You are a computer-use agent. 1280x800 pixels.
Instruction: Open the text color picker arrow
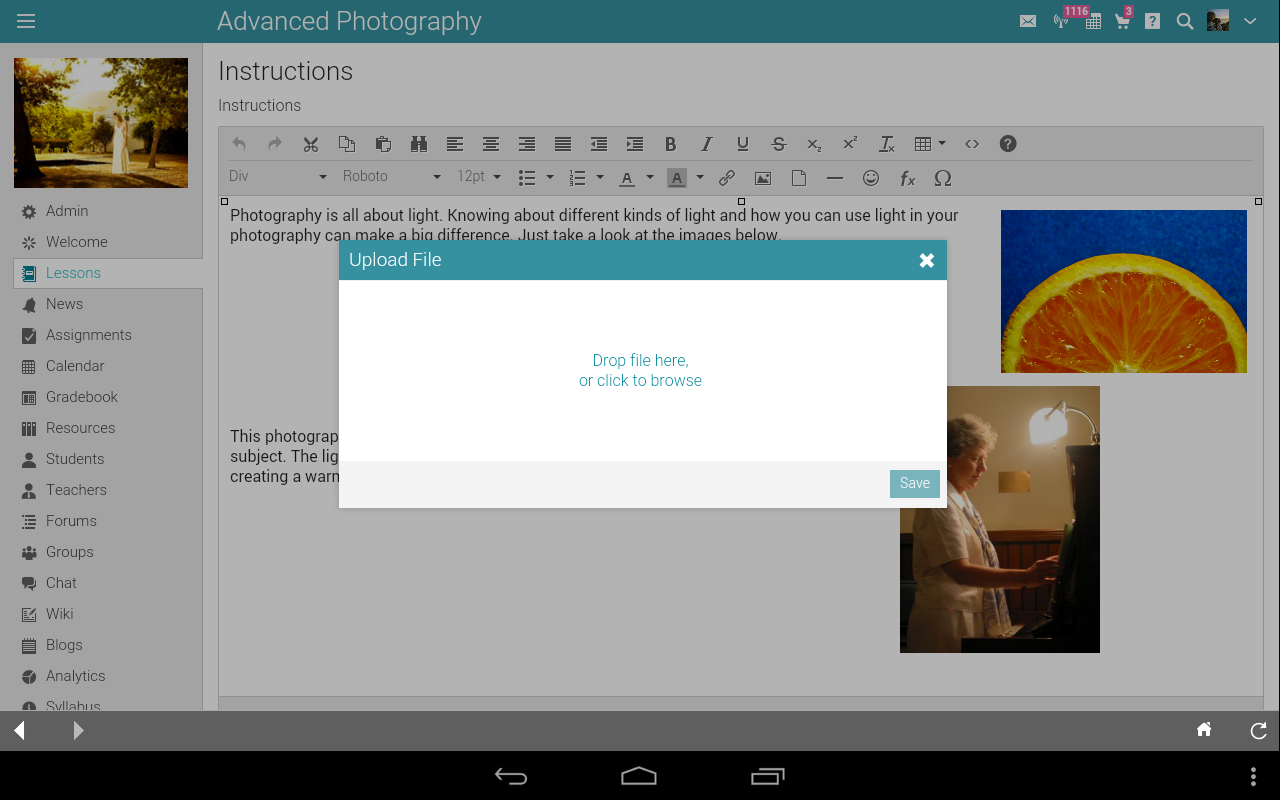pos(650,178)
